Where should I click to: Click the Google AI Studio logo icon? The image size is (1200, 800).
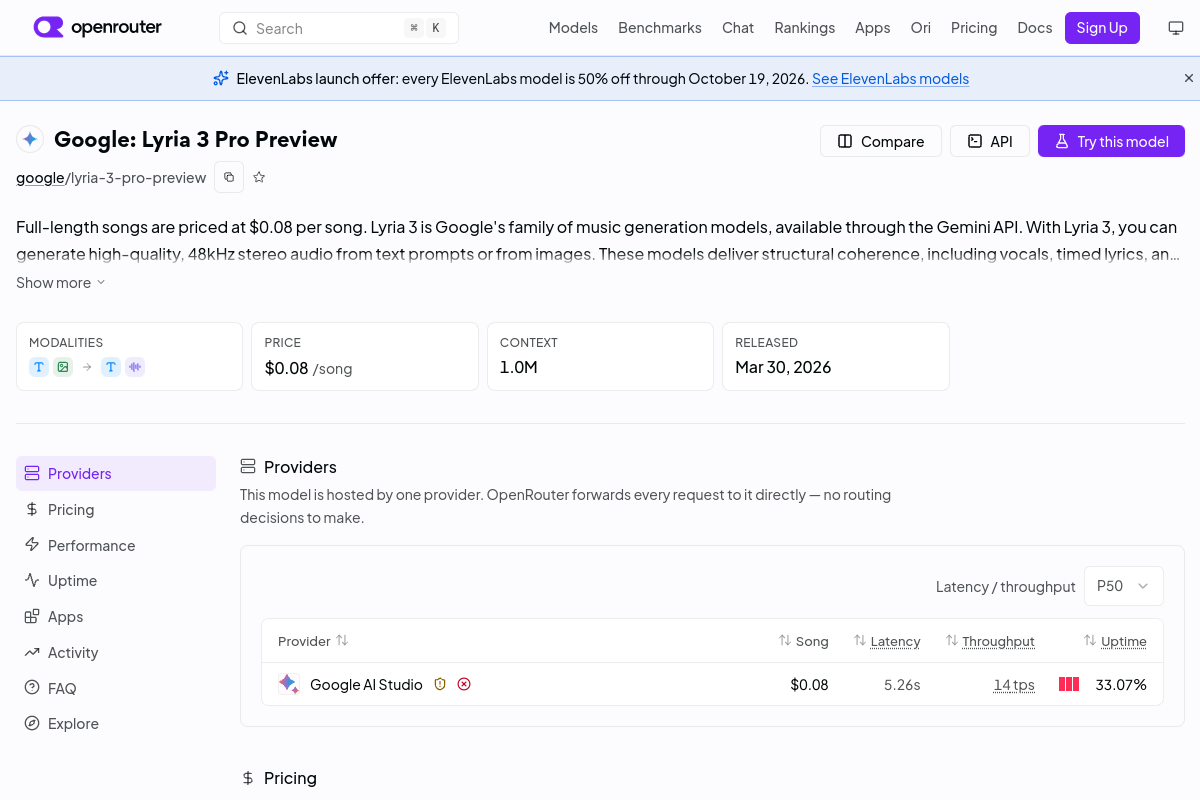click(288, 684)
